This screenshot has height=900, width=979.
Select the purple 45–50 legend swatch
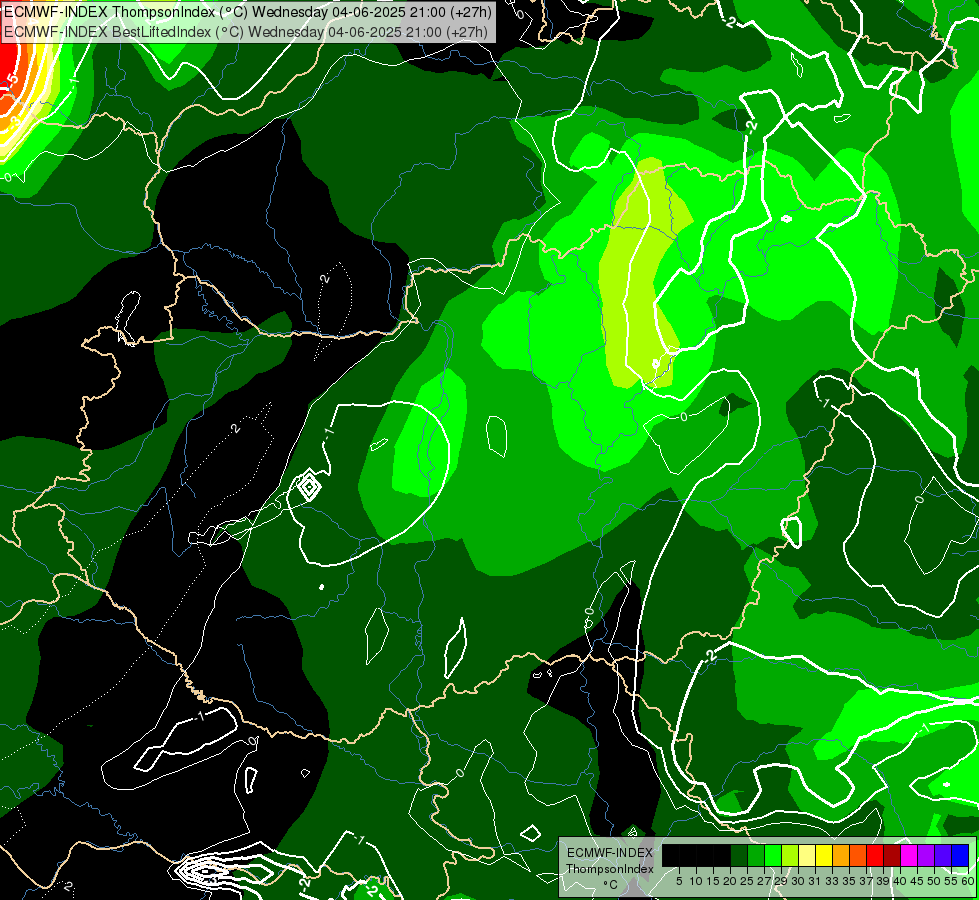[926, 855]
